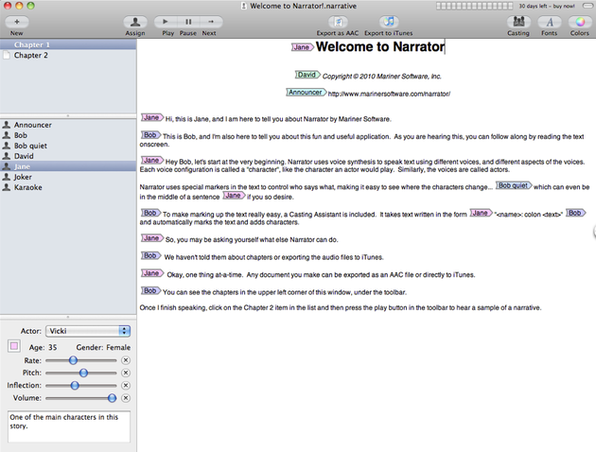Open the Casting assistant

click(x=519, y=22)
